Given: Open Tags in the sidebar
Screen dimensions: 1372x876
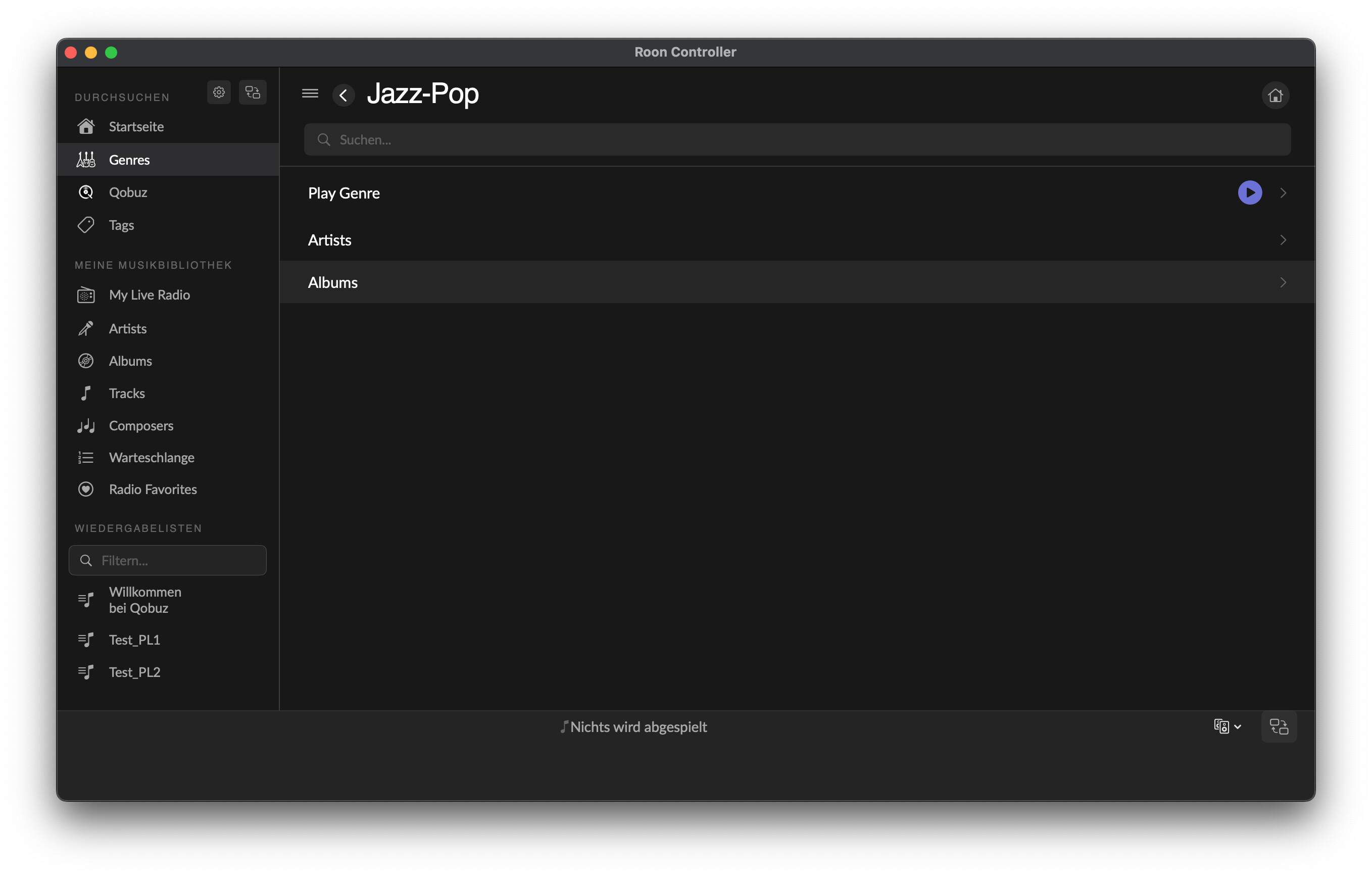Looking at the screenshot, I should [121, 225].
